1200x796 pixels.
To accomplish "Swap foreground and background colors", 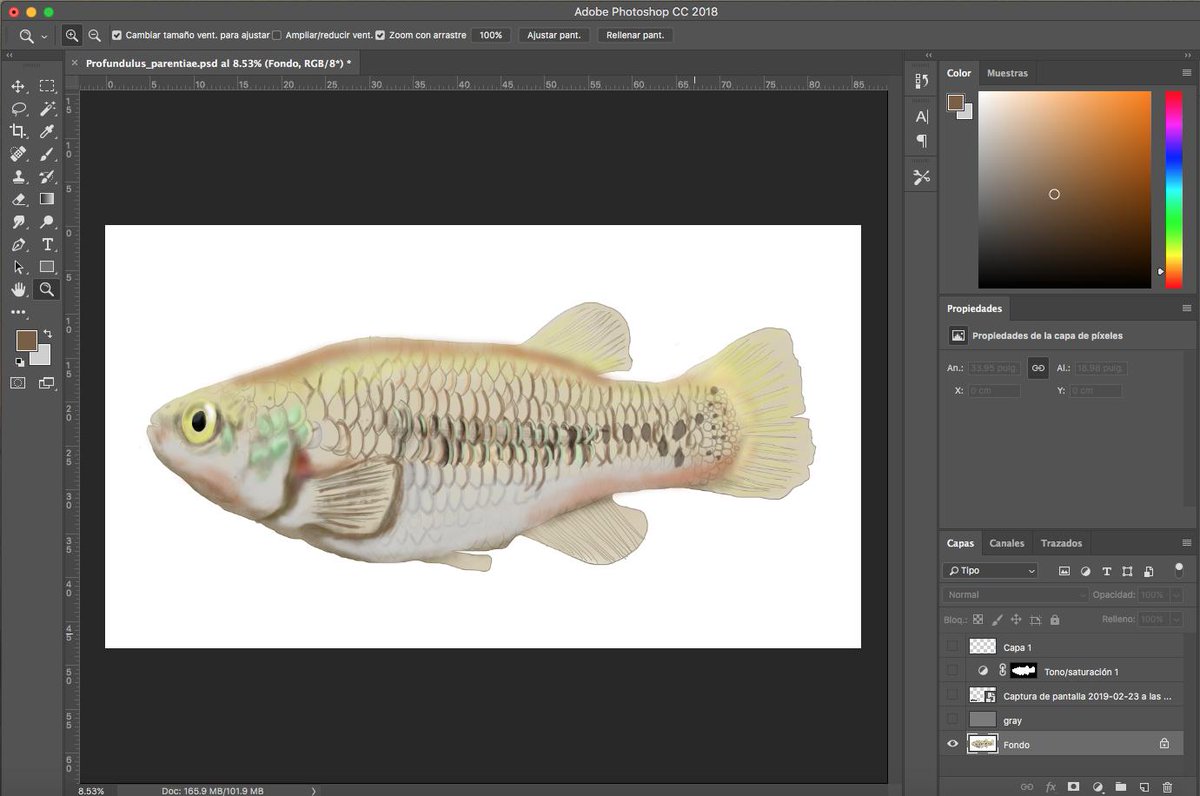I will click(47, 334).
